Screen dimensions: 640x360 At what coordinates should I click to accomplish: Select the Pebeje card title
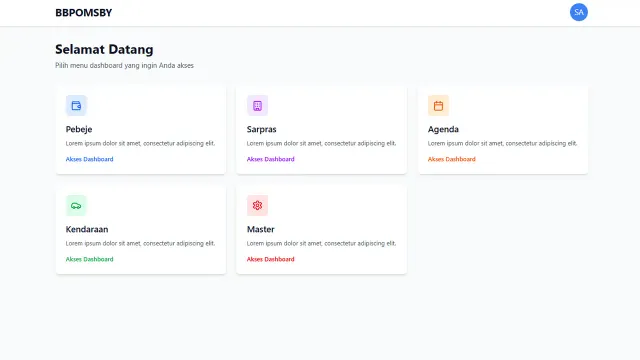[79, 129]
